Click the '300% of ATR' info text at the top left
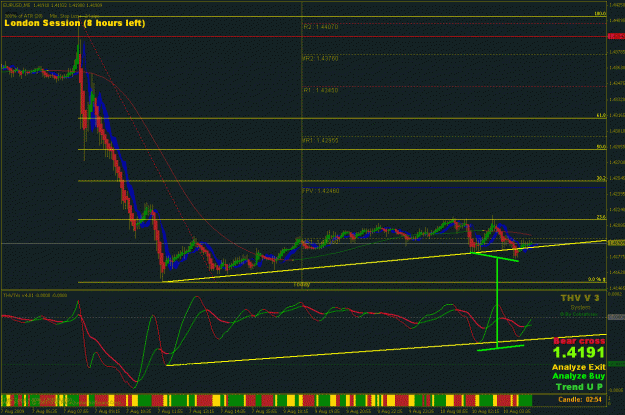 tap(24, 16)
